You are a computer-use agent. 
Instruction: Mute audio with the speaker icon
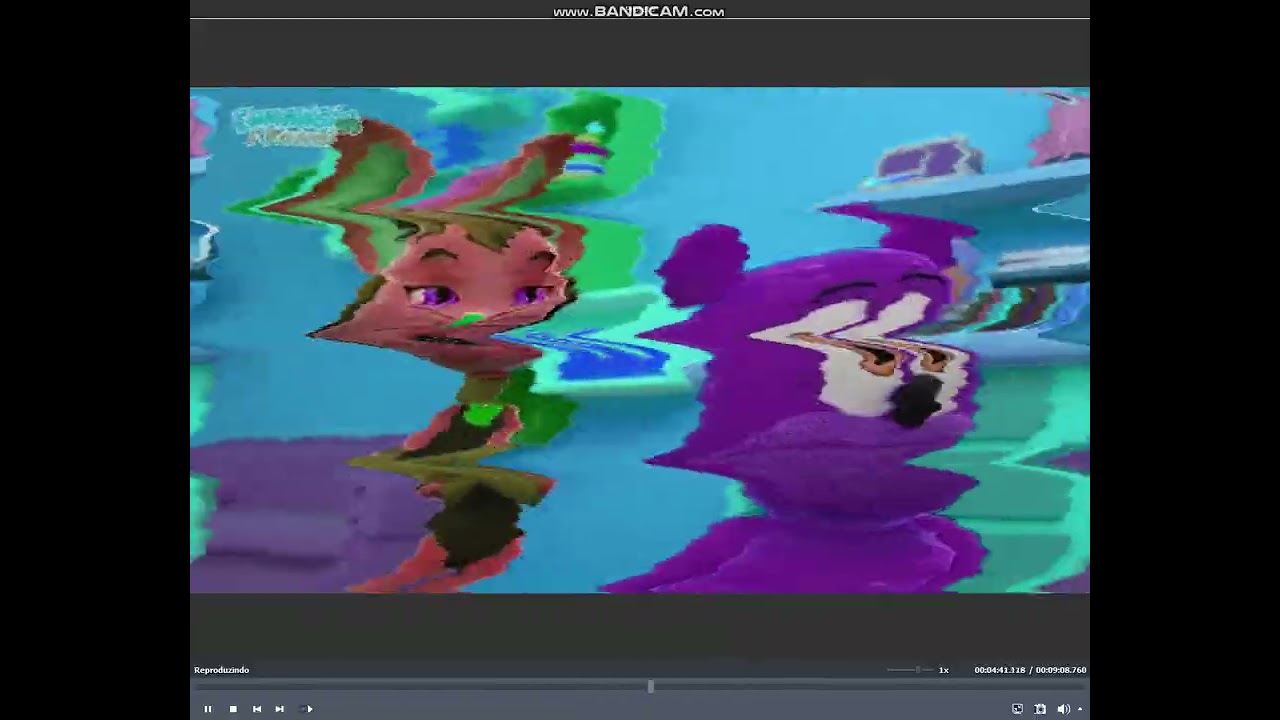pyautogui.click(x=1063, y=709)
